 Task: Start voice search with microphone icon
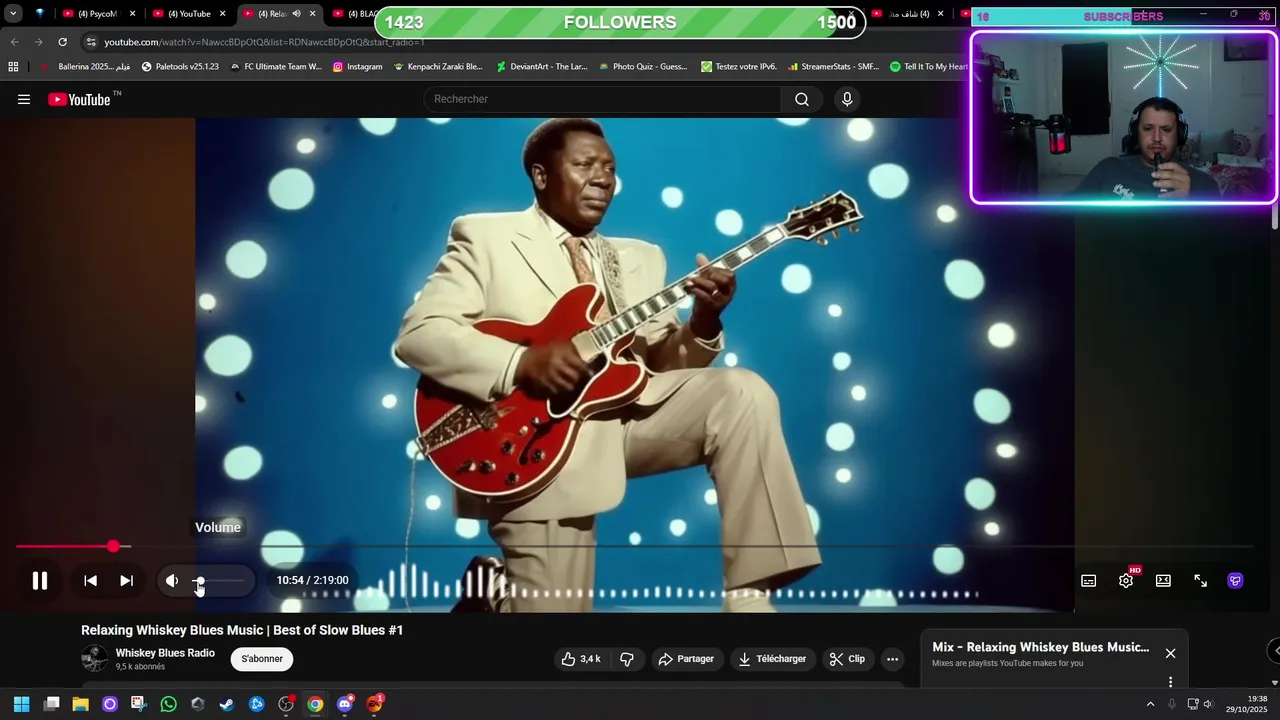(x=847, y=99)
